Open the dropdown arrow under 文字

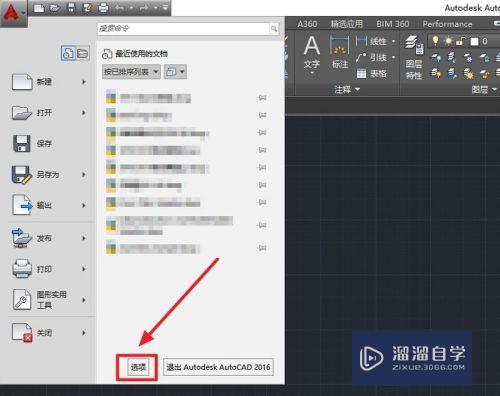[312, 73]
